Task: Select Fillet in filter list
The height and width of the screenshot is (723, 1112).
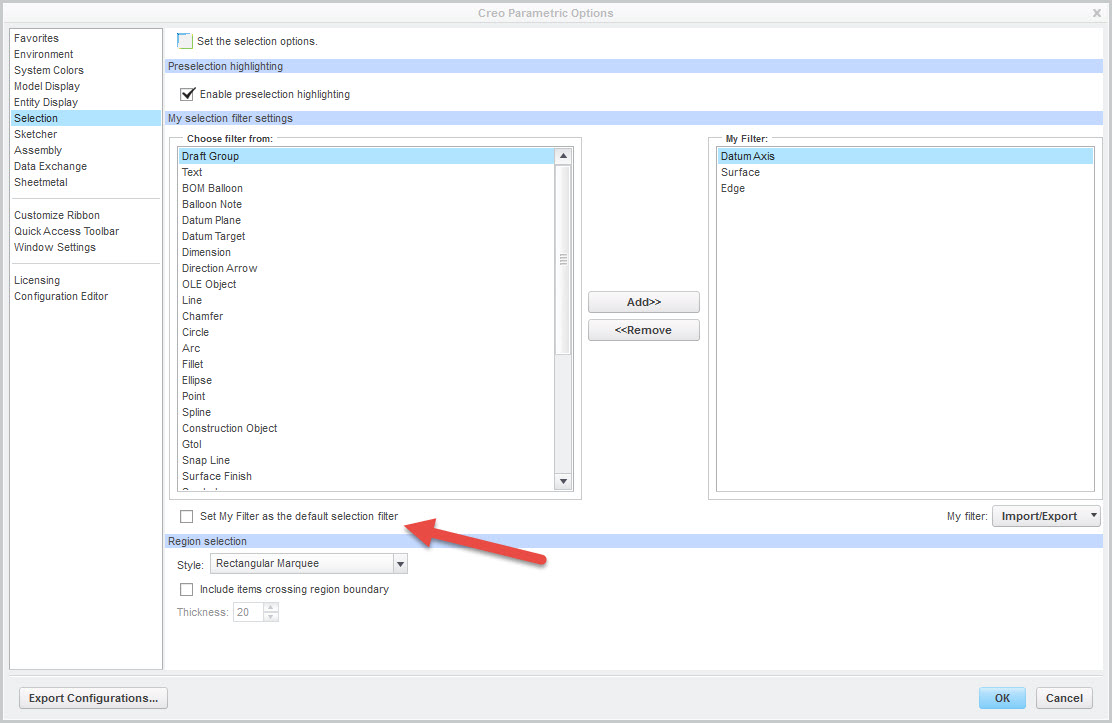Action: [x=366, y=365]
